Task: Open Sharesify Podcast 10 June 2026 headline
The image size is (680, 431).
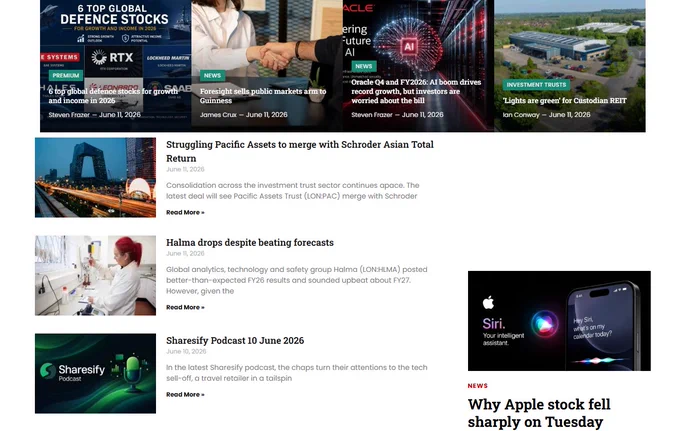Action: [235, 340]
